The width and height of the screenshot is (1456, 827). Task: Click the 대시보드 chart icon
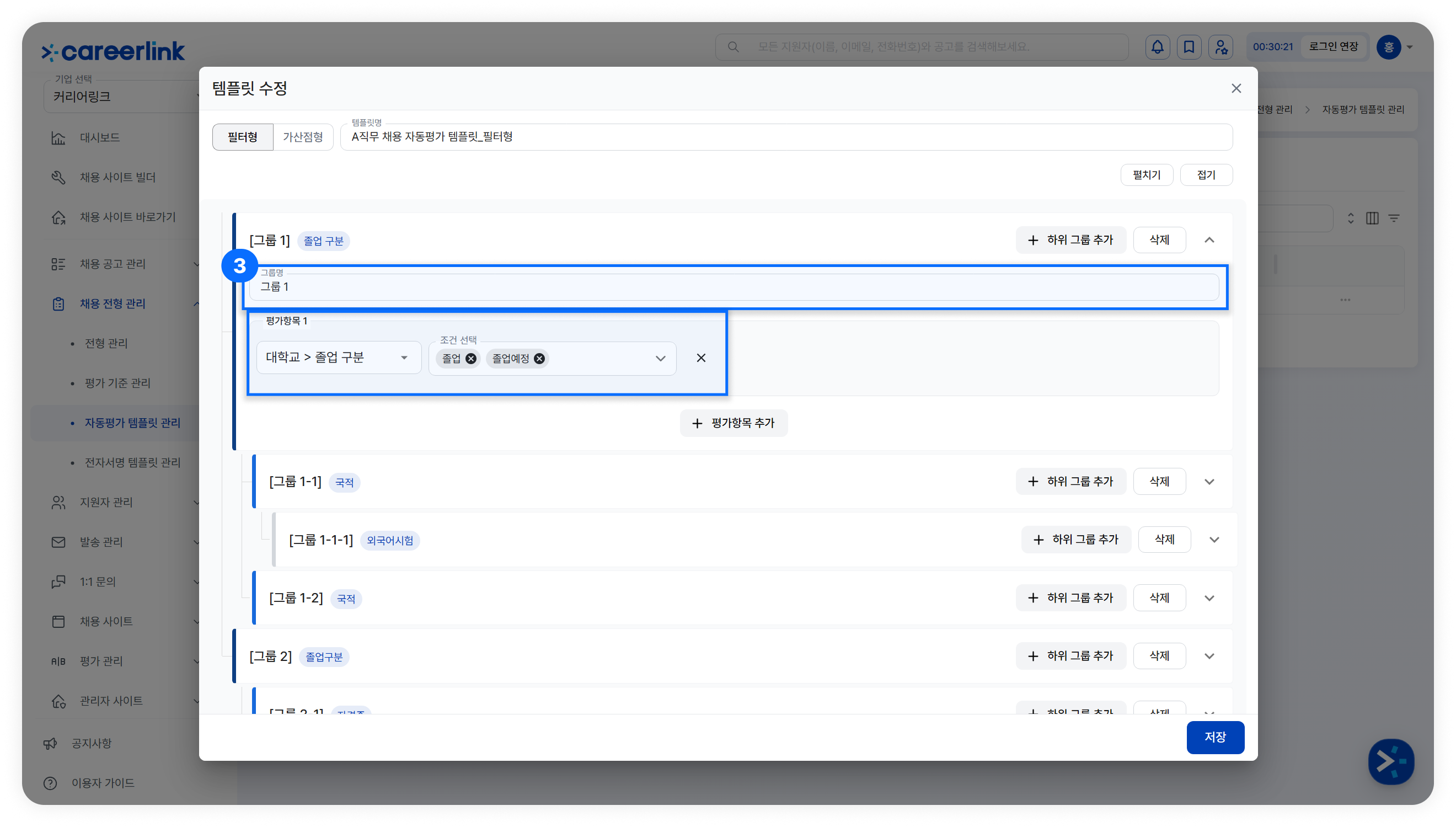coord(58,138)
